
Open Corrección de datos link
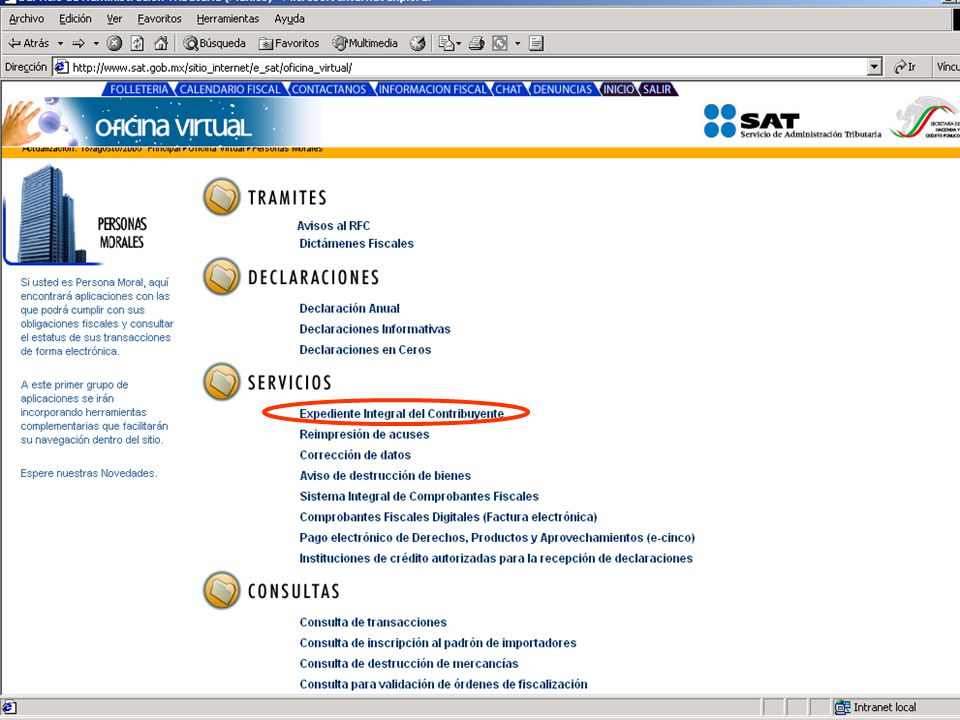tap(355, 456)
